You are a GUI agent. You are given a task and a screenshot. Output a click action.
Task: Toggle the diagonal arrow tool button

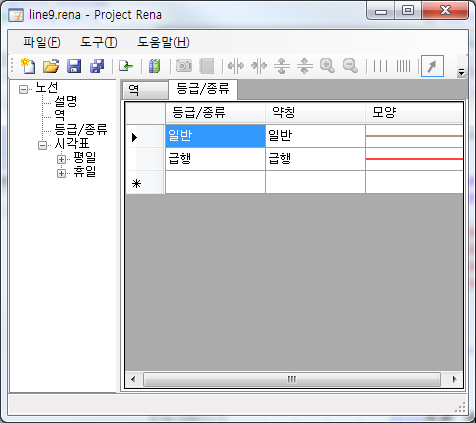point(432,66)
